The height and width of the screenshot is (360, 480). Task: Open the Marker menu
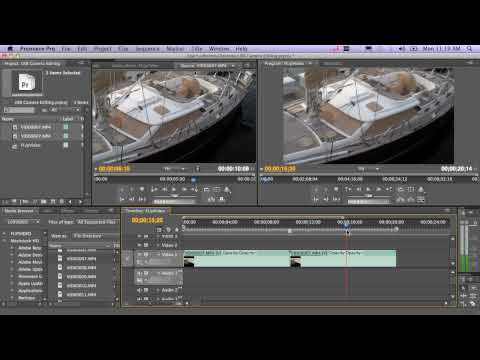coord(175,49)
